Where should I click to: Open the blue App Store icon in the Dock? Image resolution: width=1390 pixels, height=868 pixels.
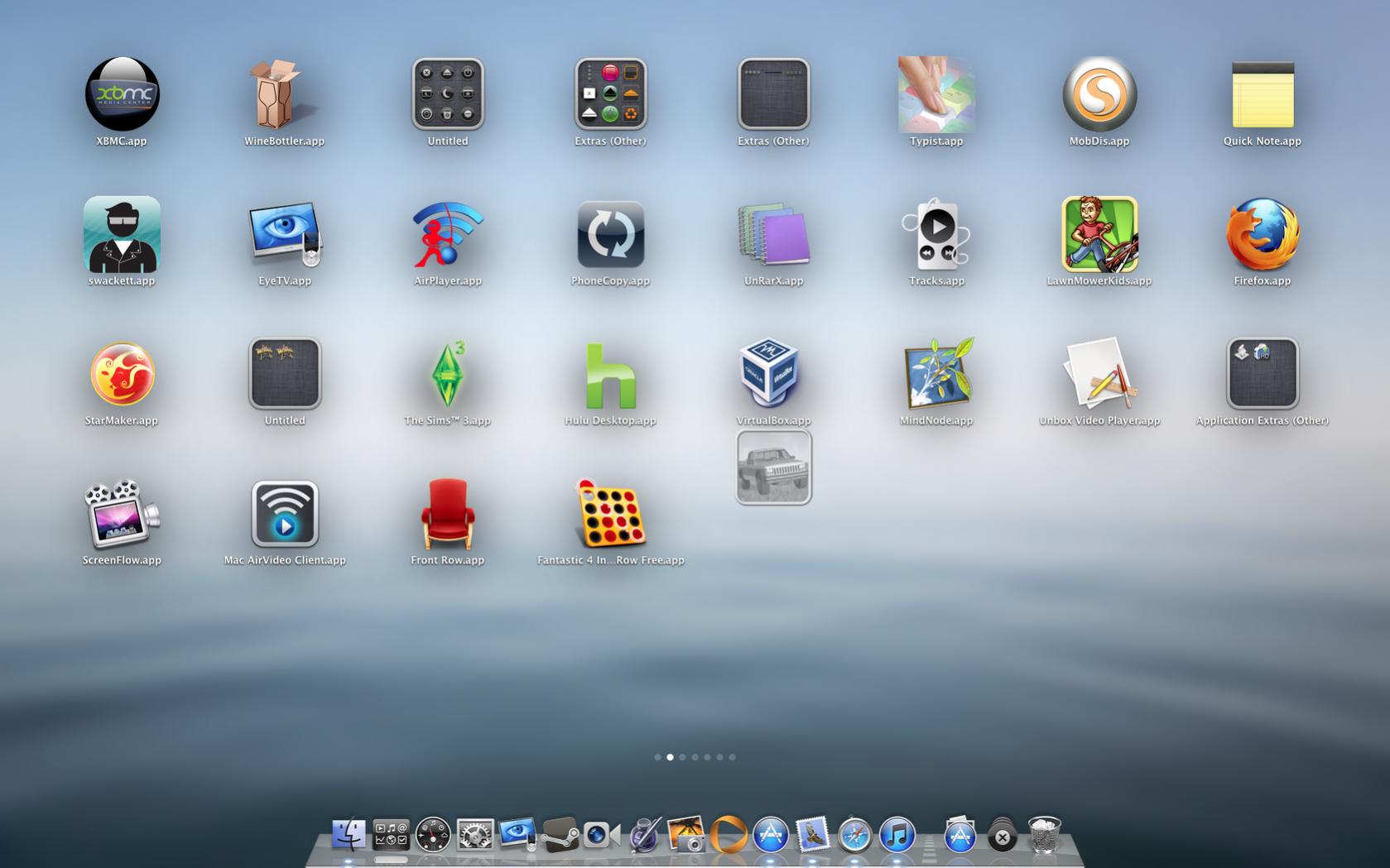coord(771,835)
